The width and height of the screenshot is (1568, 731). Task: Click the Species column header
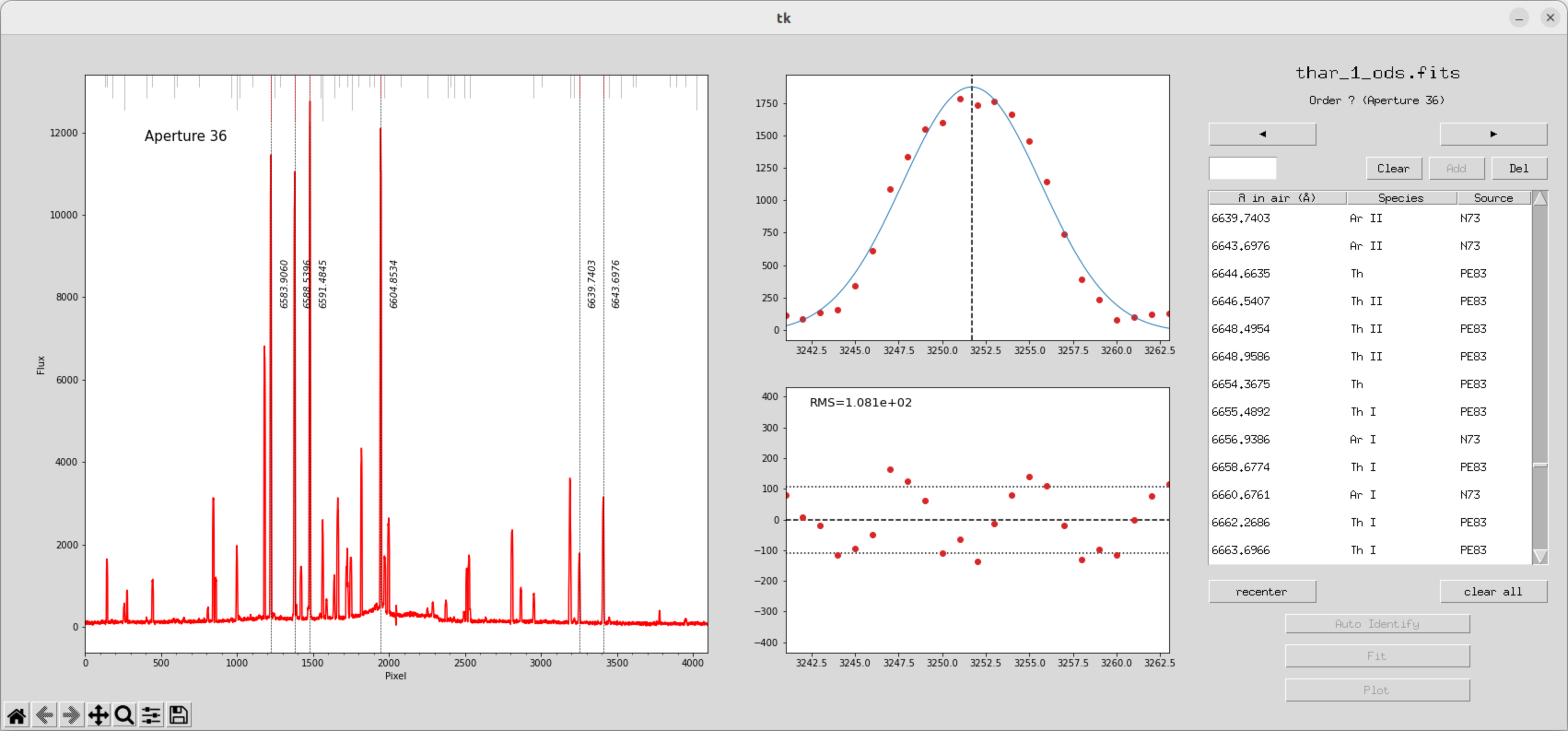1401,198
